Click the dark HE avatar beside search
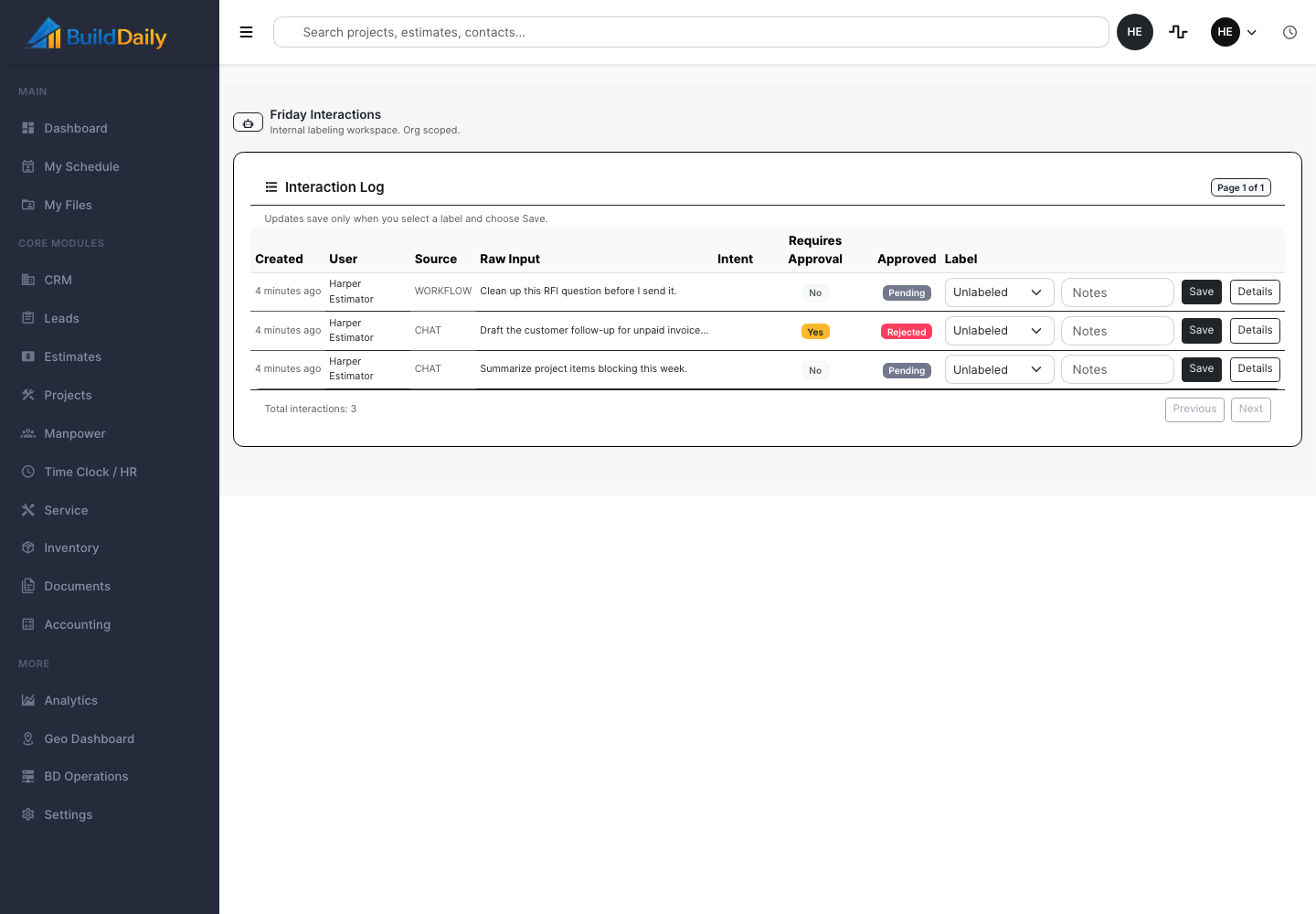1316x914 pixels. (x=1135, y=32)
